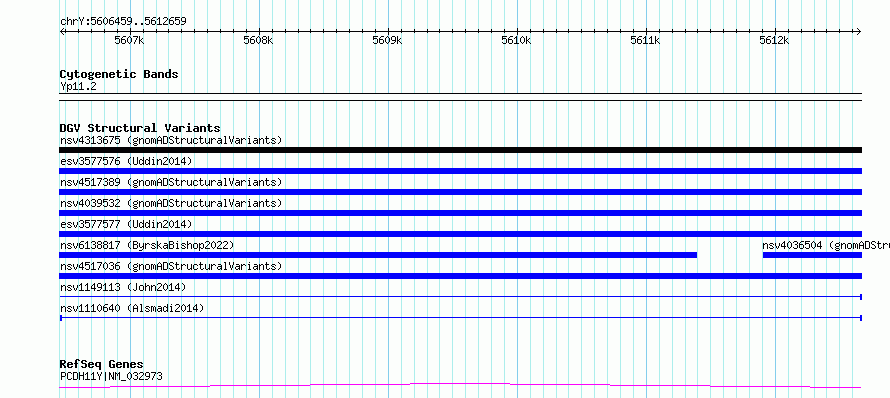Click the blue bar under esv3577576
Screen dimensions: 890x398
460,171
